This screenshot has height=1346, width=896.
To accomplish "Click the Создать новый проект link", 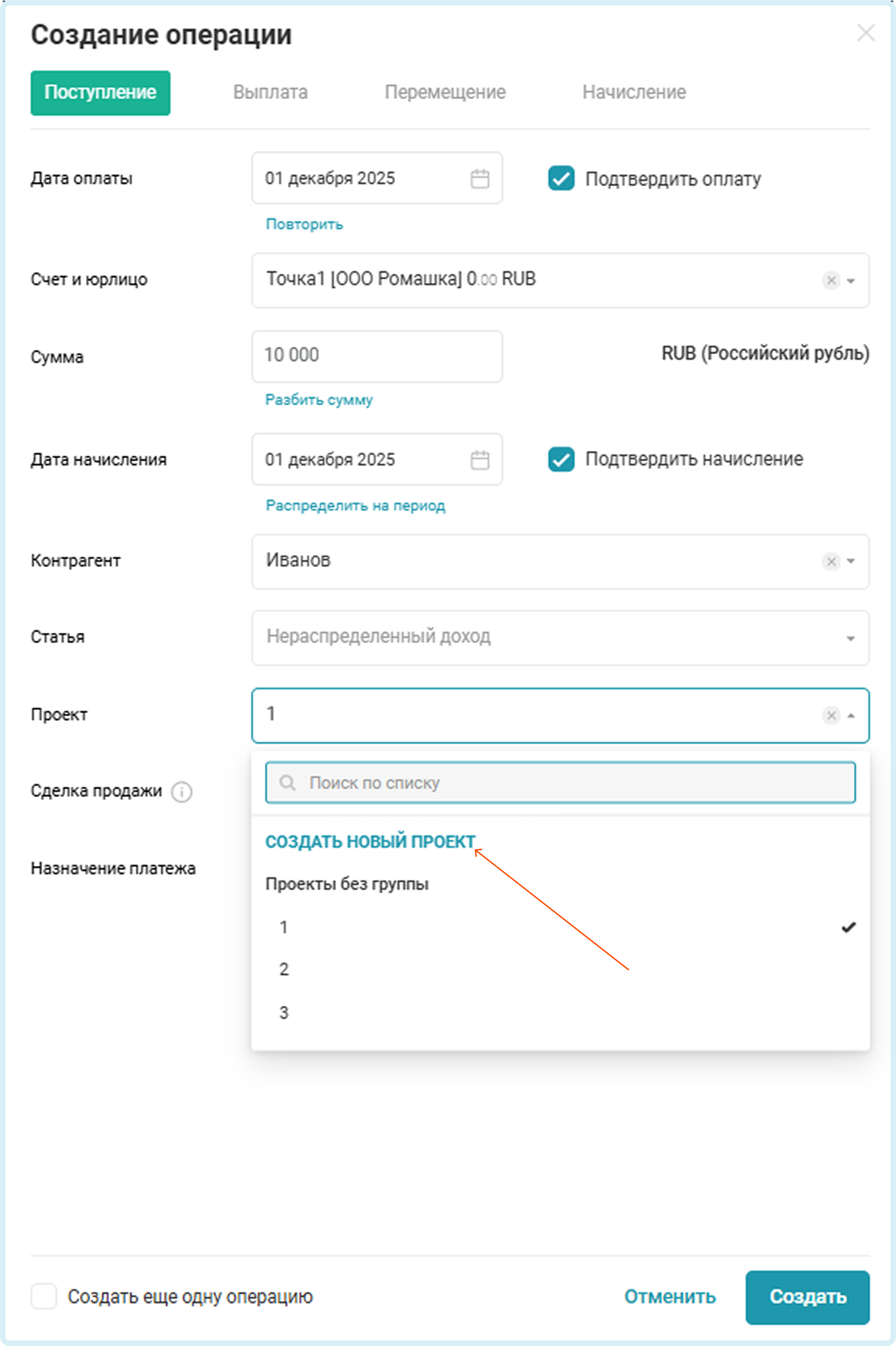I will coord(370,842).
